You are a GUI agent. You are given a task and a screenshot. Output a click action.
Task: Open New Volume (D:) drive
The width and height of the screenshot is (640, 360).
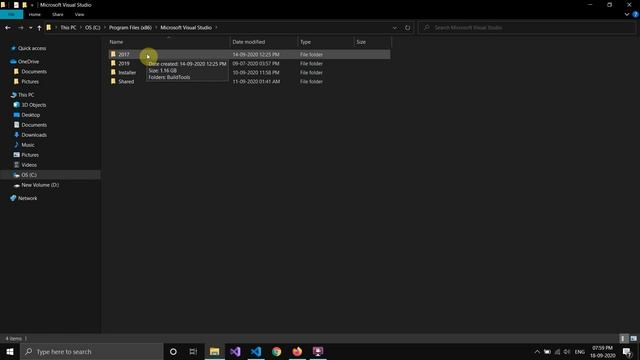[x=40, y=185]
